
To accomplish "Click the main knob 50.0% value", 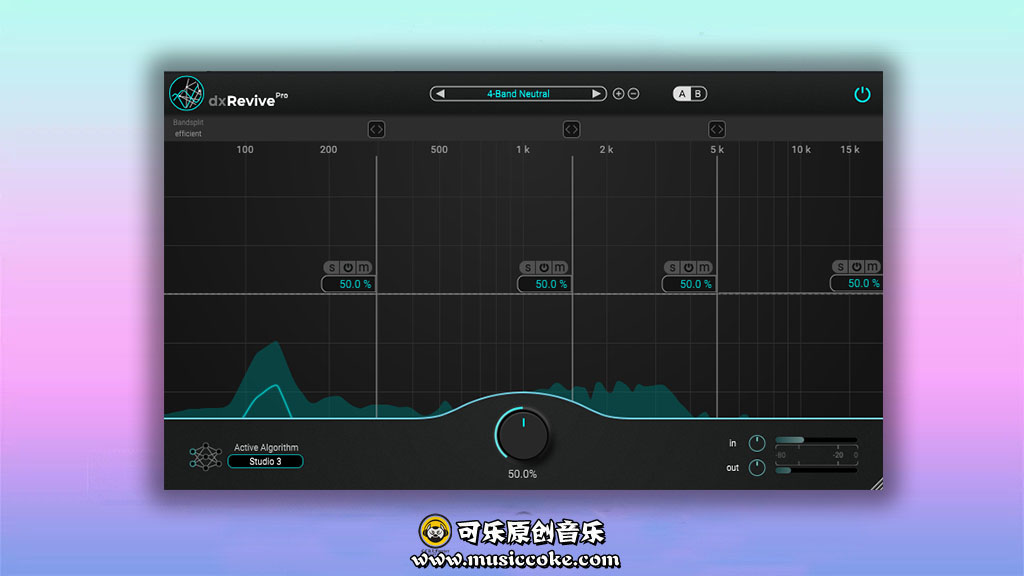I will click(x=522, y=474).
